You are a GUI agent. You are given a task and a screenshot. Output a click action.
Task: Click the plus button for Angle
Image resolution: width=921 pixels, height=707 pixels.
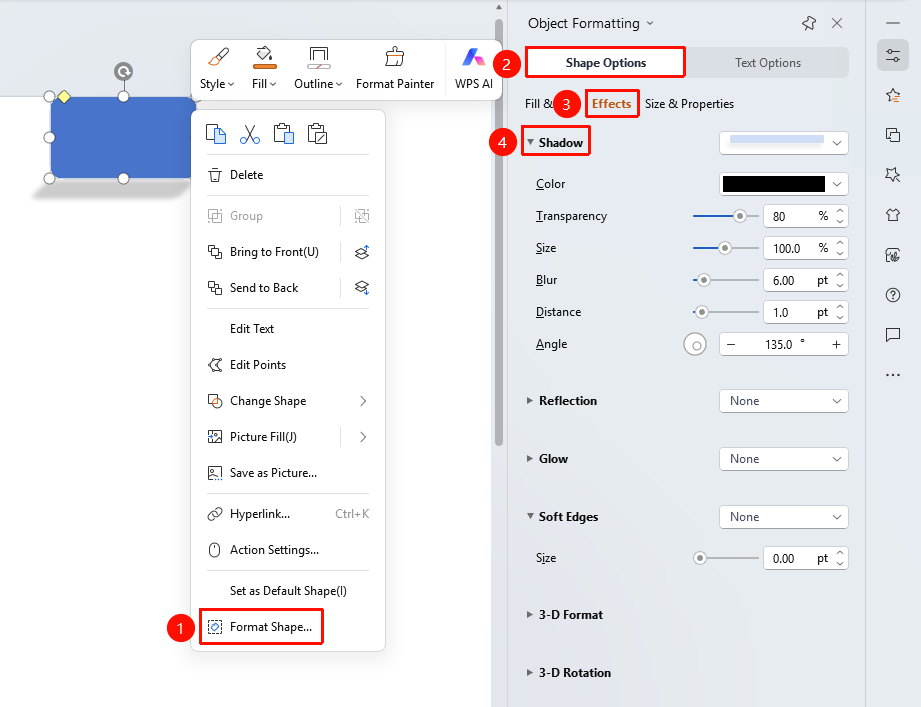tap(836, 345)
